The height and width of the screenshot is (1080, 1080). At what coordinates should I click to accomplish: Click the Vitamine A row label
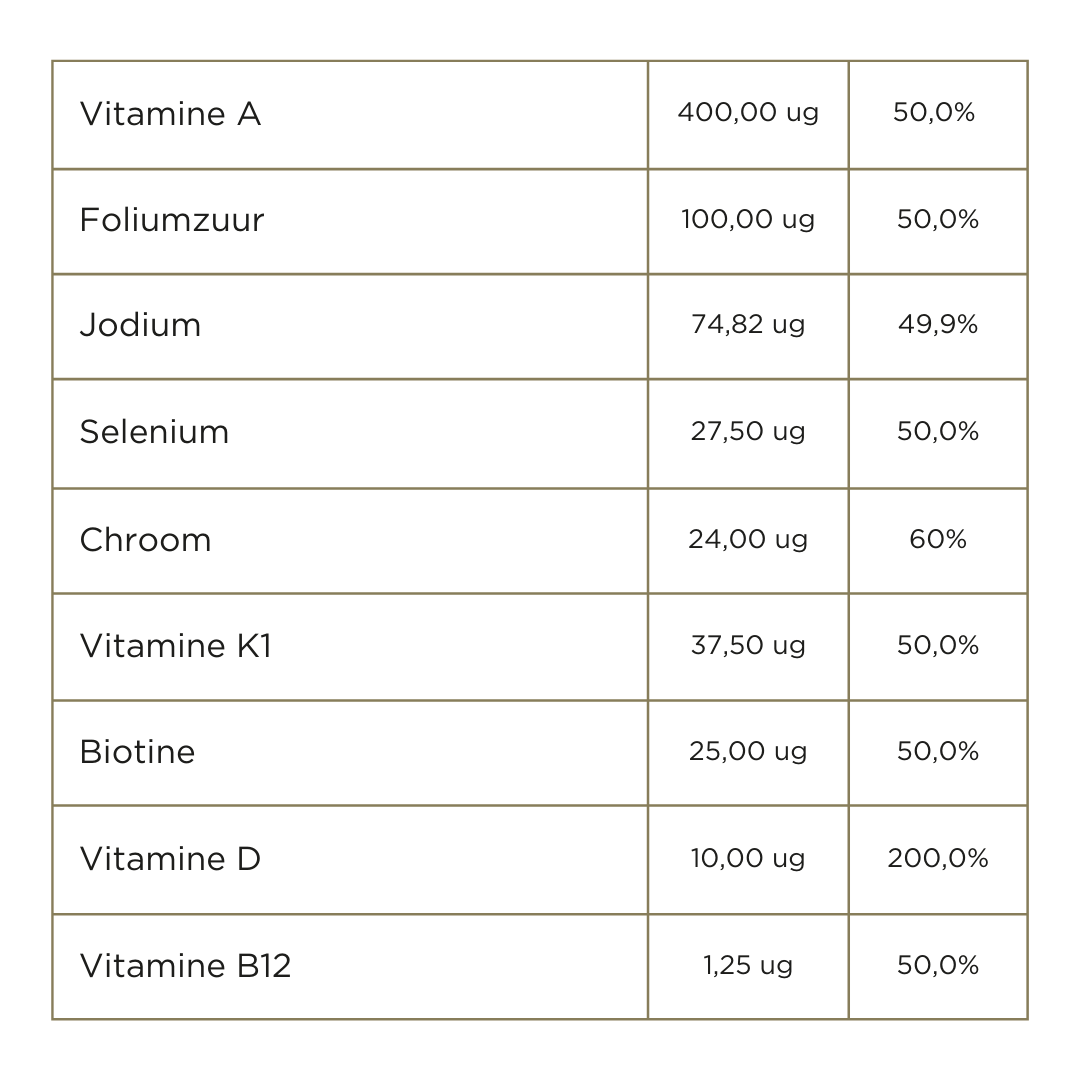[170, 114]
